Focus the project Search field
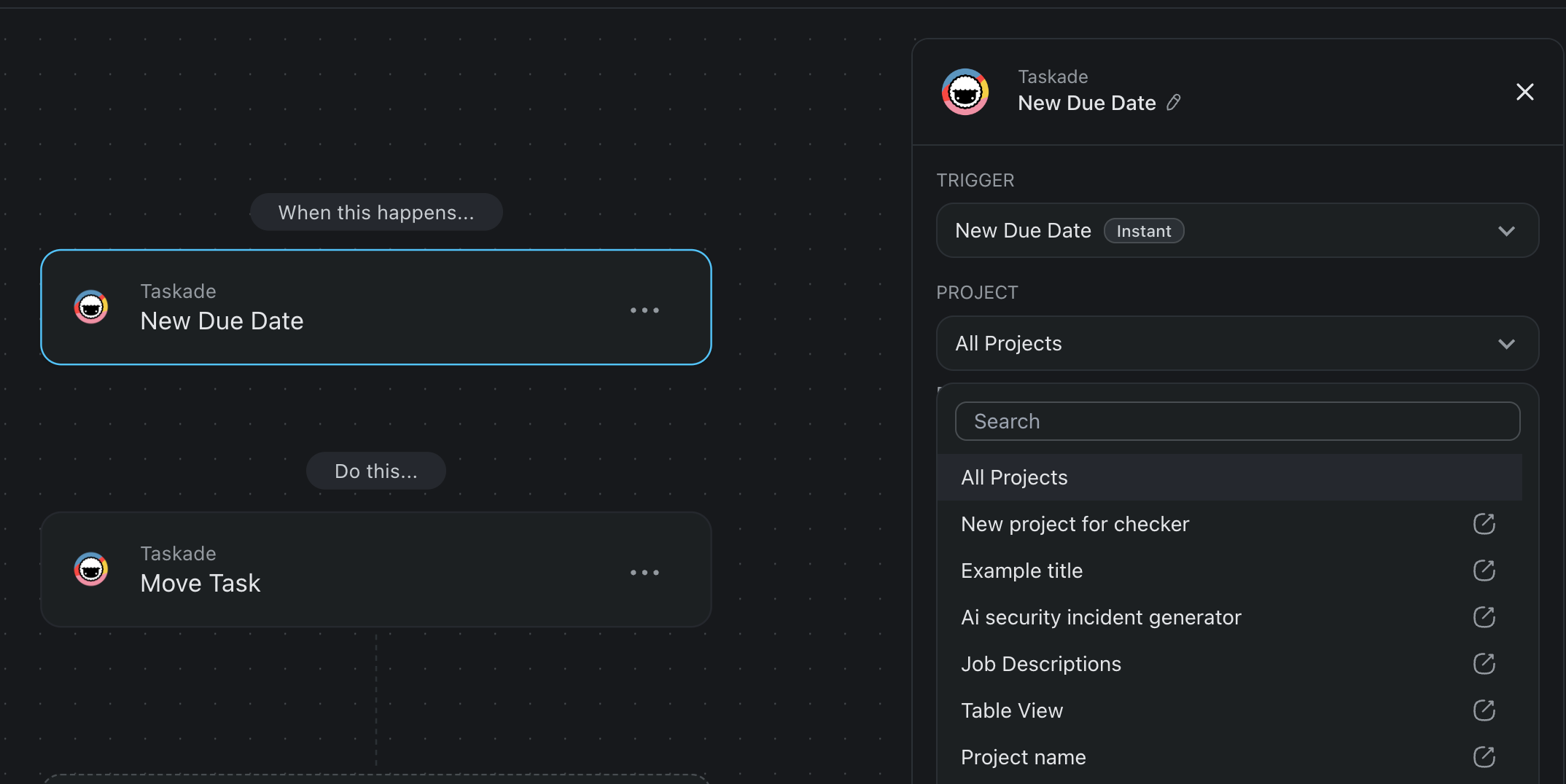This screenshot has height=784, width=1566. [x=1237, y=421]
